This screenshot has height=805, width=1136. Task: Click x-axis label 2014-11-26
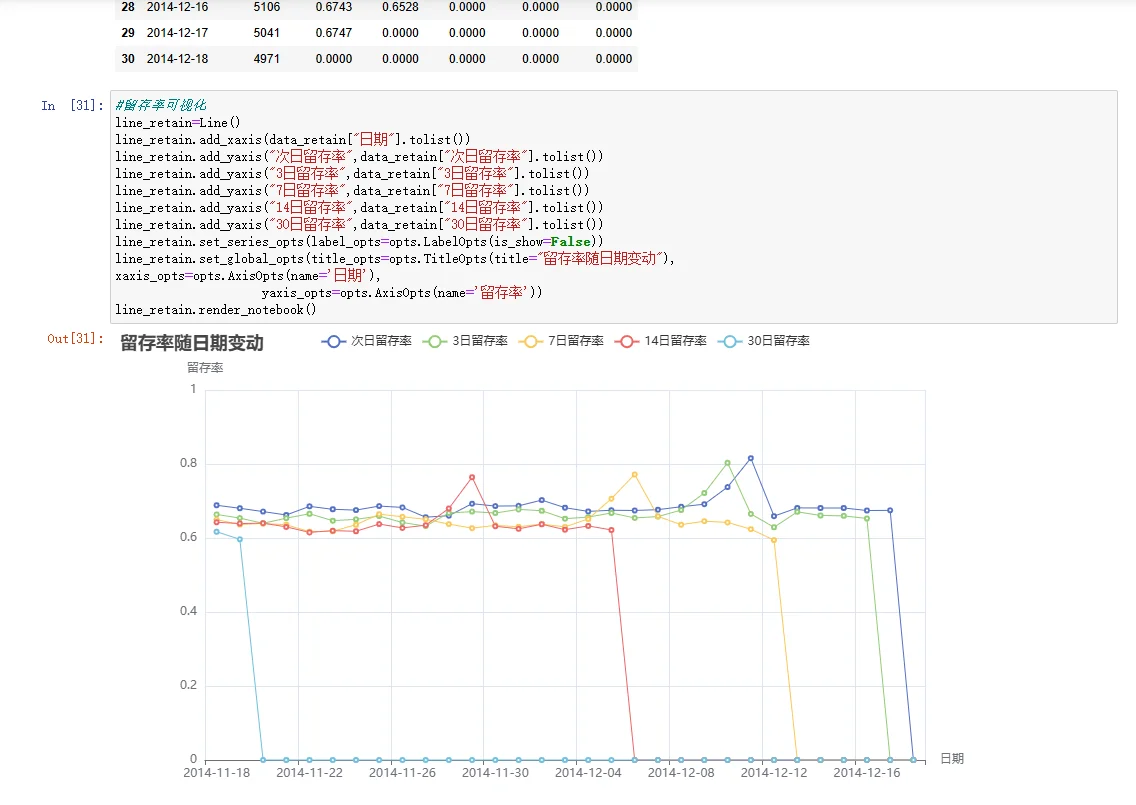coord(402,773)
